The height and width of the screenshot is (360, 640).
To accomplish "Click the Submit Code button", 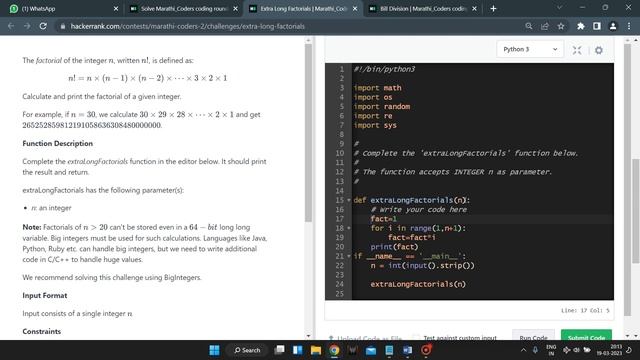I will coord(586,335).
